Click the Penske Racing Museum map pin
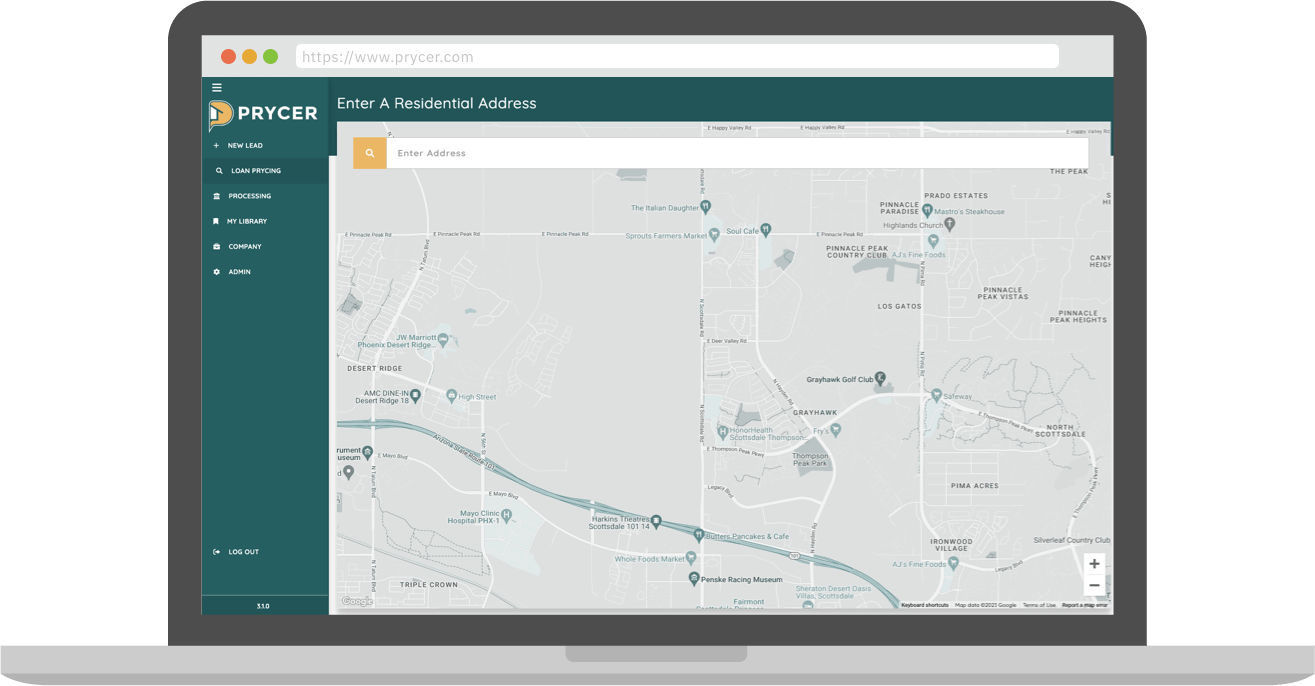This screenshot has width=1315, height=686. (693, 579)
